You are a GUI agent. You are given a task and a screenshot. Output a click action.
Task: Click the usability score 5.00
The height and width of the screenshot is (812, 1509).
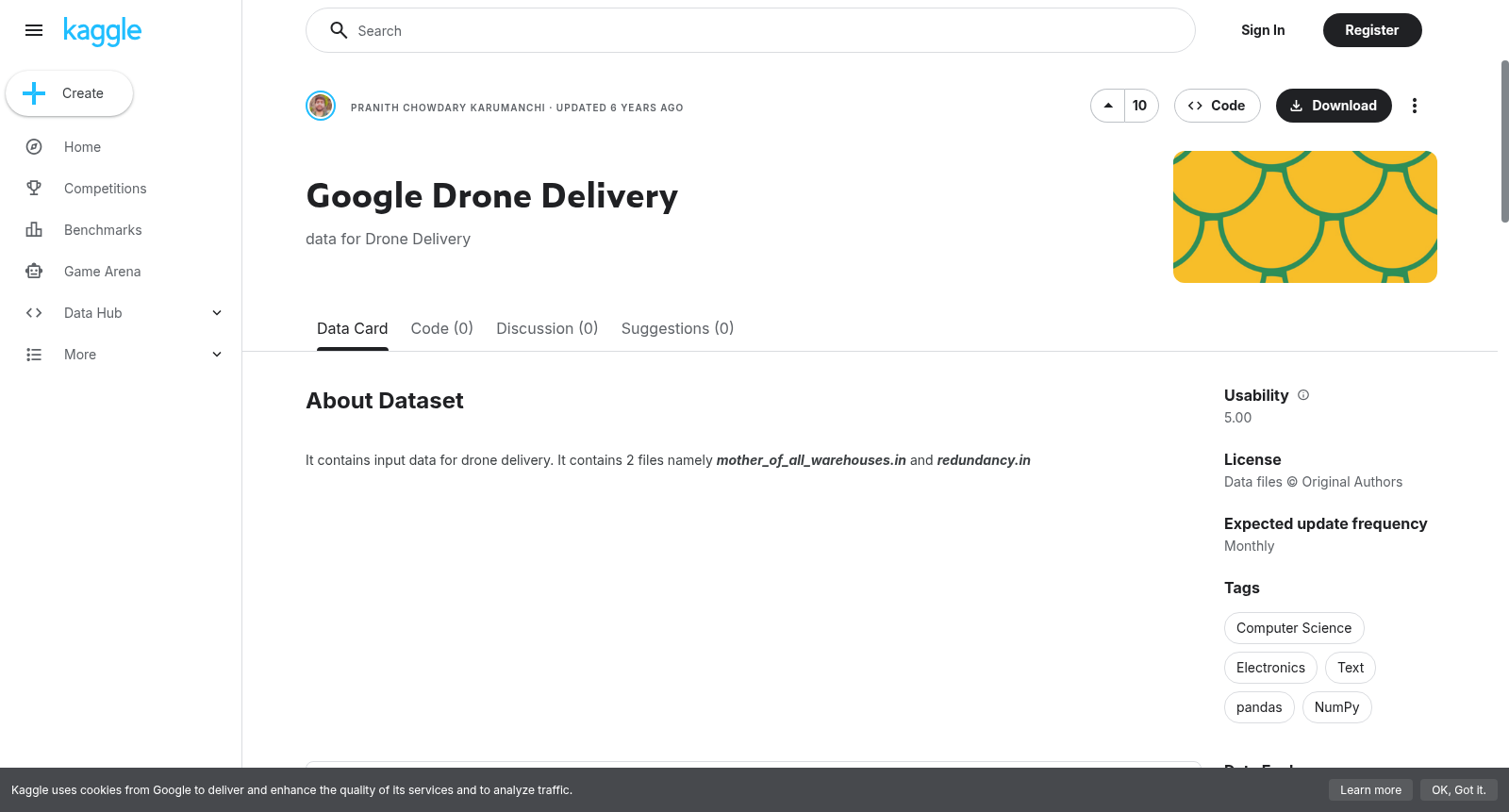[1238, 418]
